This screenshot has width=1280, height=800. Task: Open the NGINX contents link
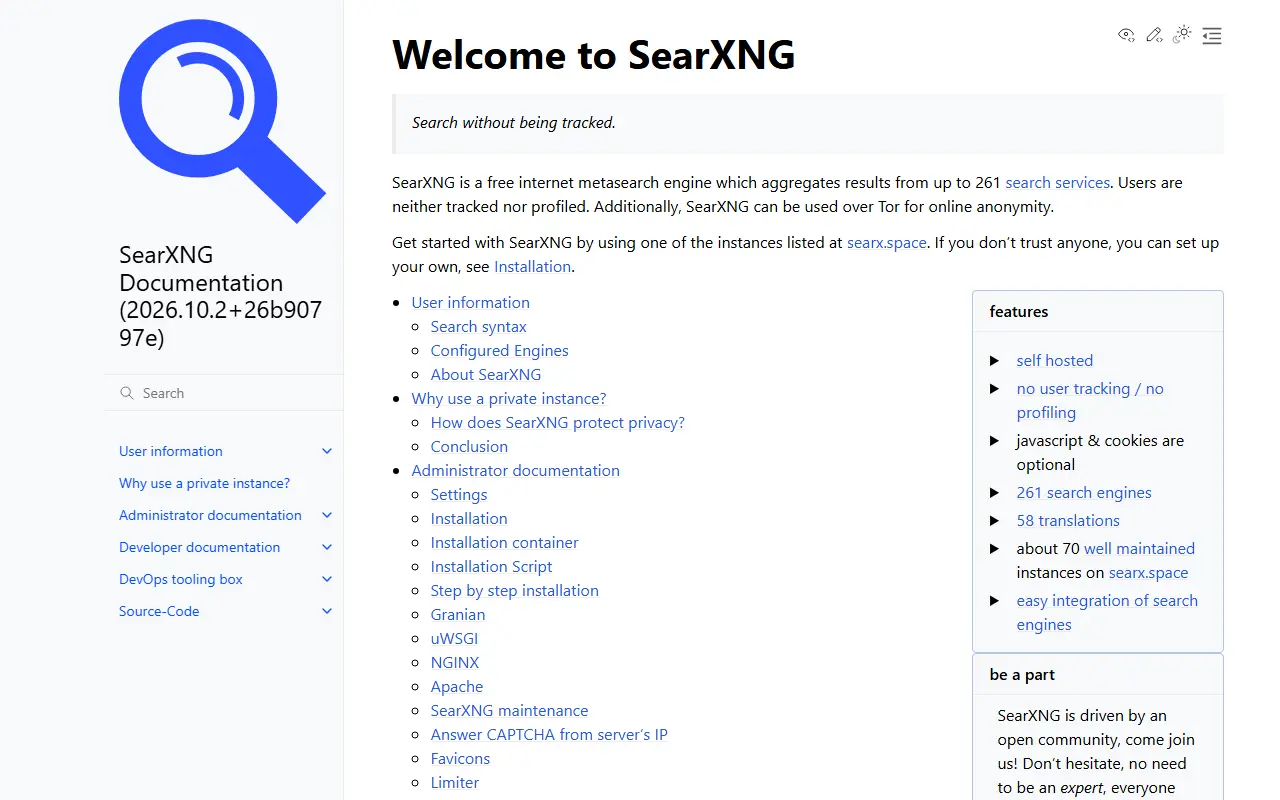pos(455,663)
